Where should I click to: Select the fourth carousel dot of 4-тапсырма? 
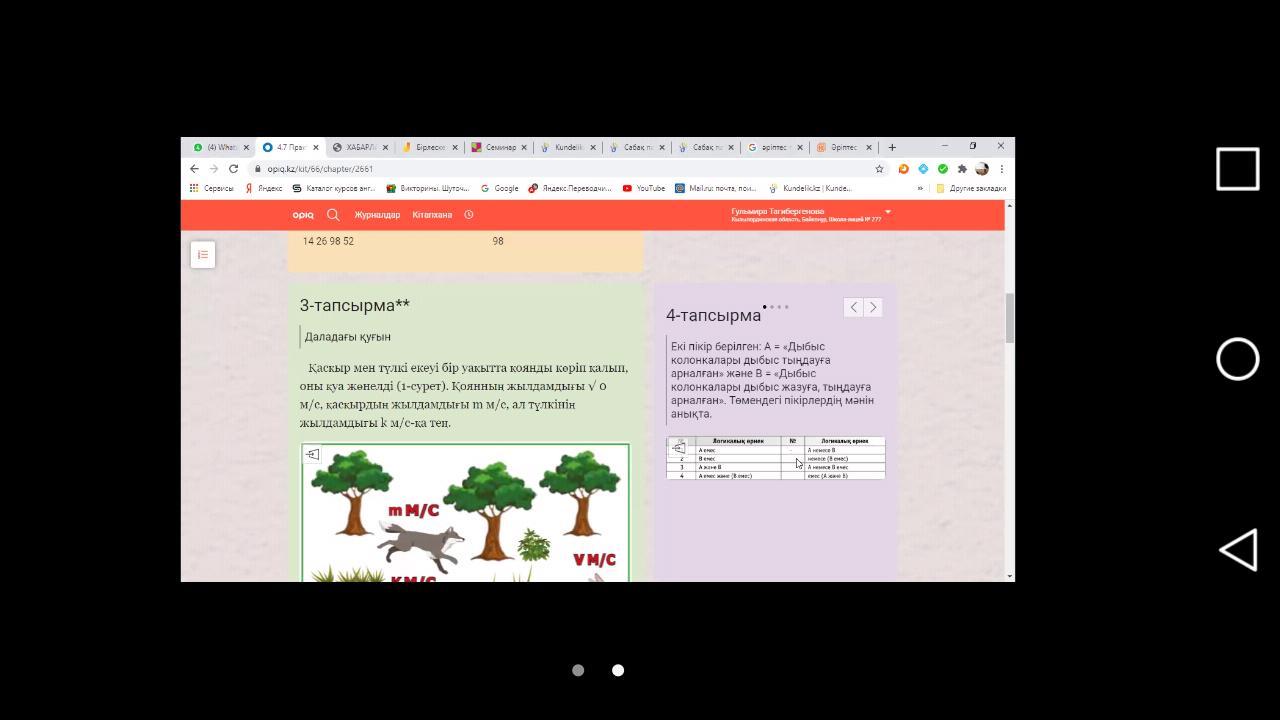786,307
